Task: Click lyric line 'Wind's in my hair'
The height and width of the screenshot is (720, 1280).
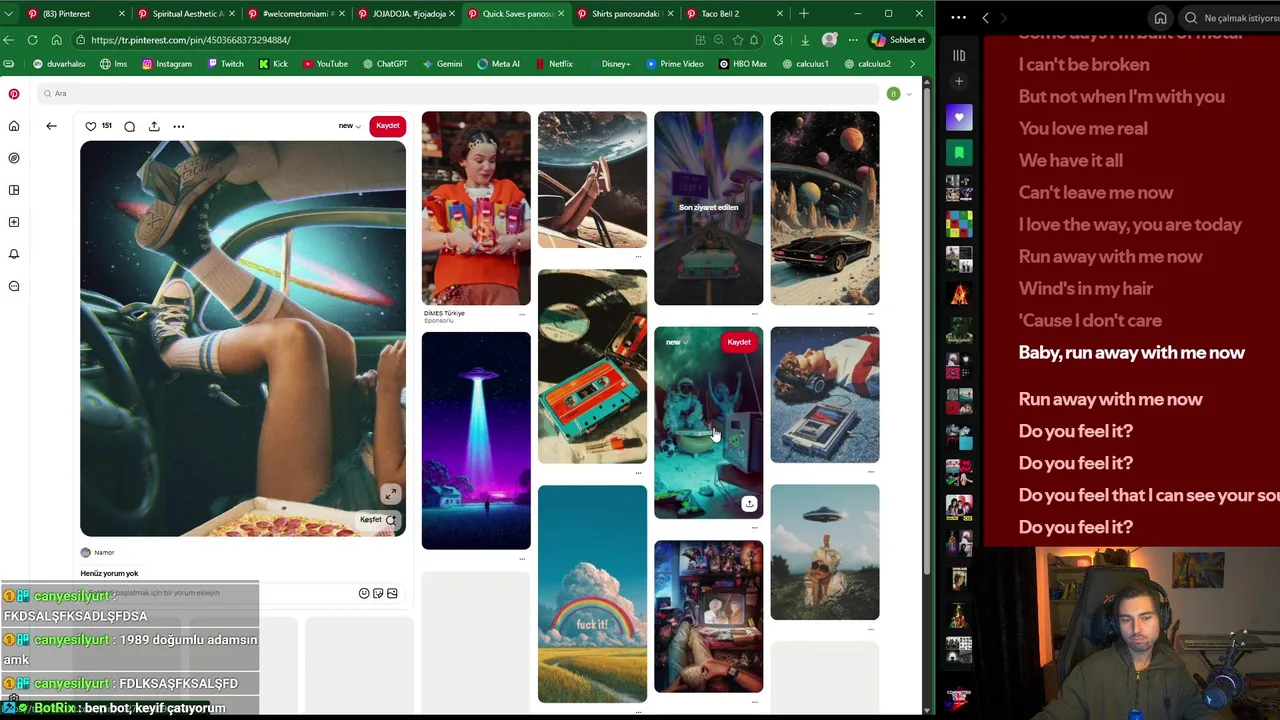Action: tap(1085, 289)
